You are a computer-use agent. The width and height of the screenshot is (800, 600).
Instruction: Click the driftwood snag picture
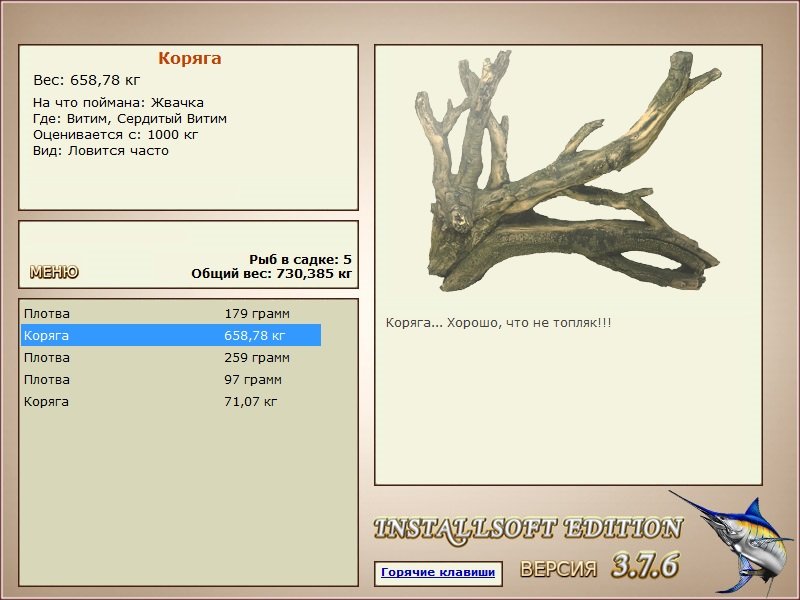(567, 171)
